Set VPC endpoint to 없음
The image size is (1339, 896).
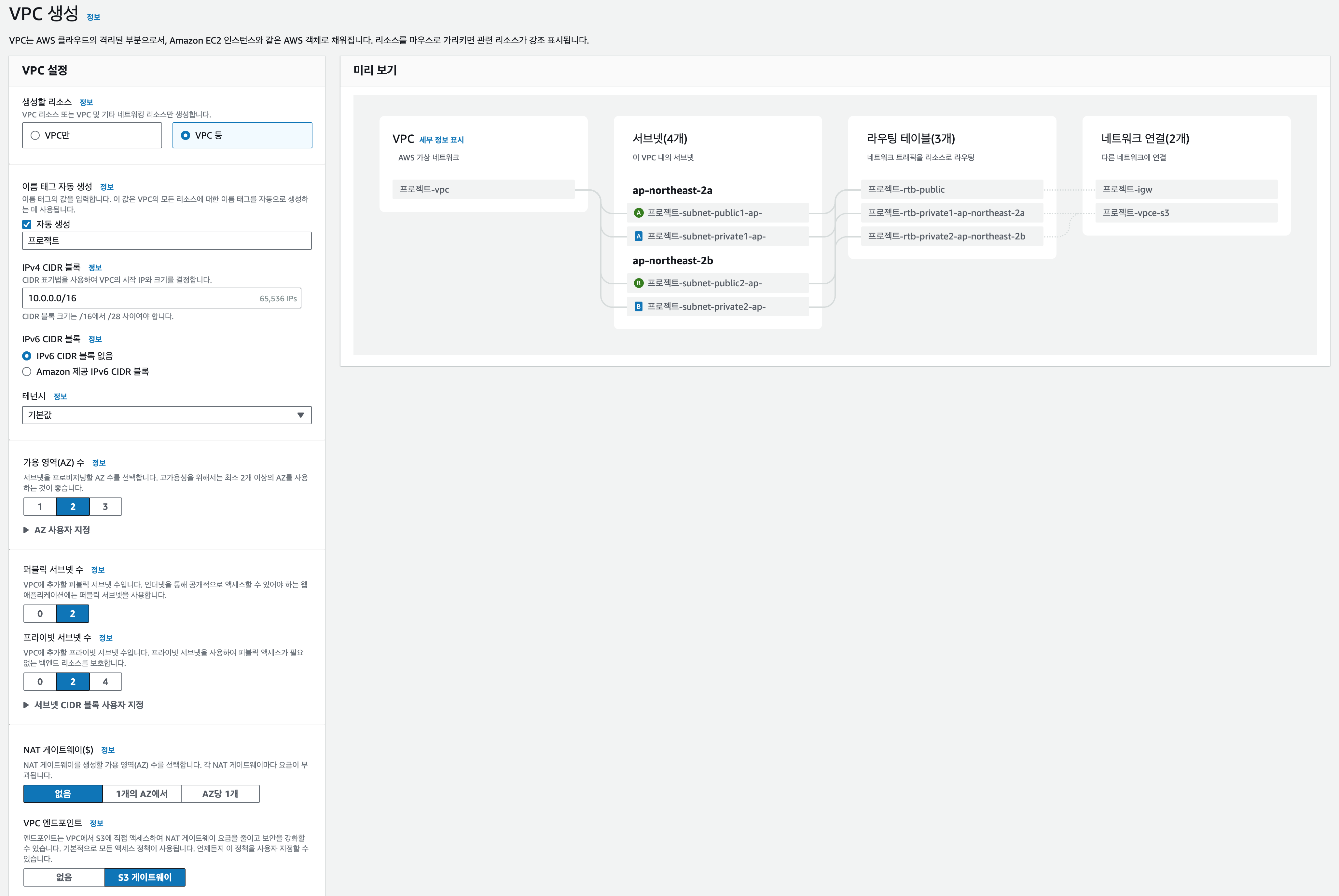pyautogui.click(x=64, y=878)
